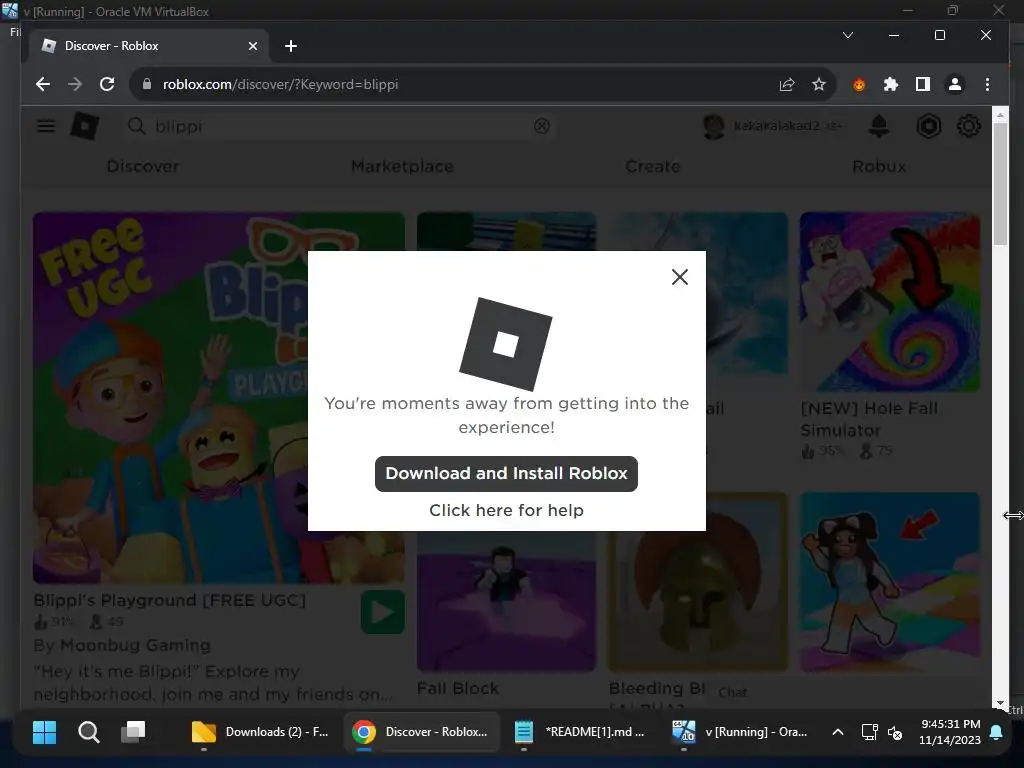The width and height of the screenshot is (1024, 768).
Task: Open Windows taskbar search
Action: click(x=89, y=732)
